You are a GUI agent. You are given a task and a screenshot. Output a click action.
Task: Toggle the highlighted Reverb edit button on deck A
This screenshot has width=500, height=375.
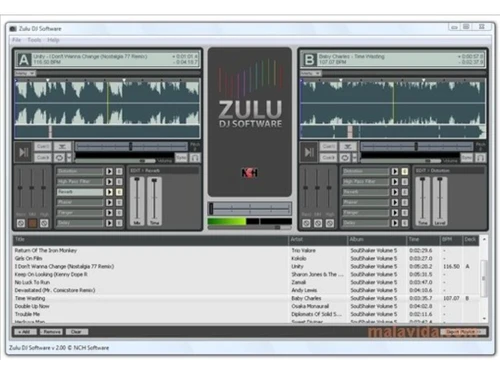click(119, 192)
